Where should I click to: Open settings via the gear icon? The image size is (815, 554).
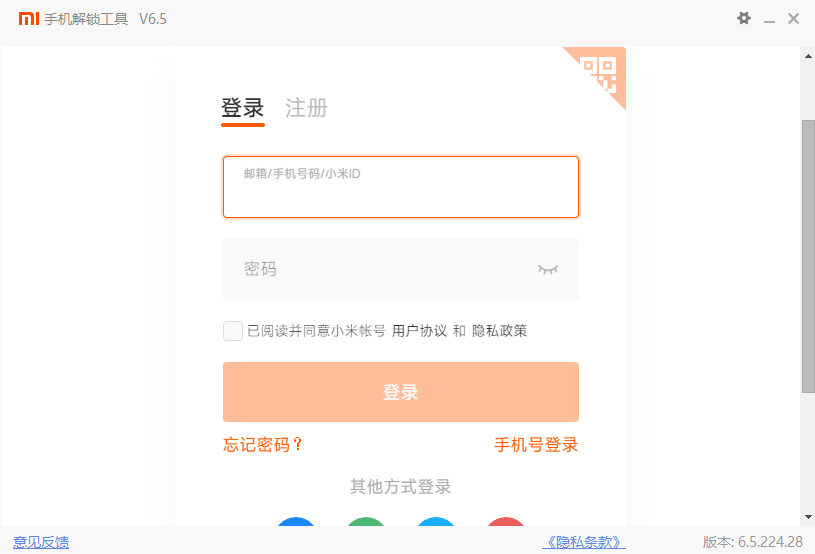(743, 18)
